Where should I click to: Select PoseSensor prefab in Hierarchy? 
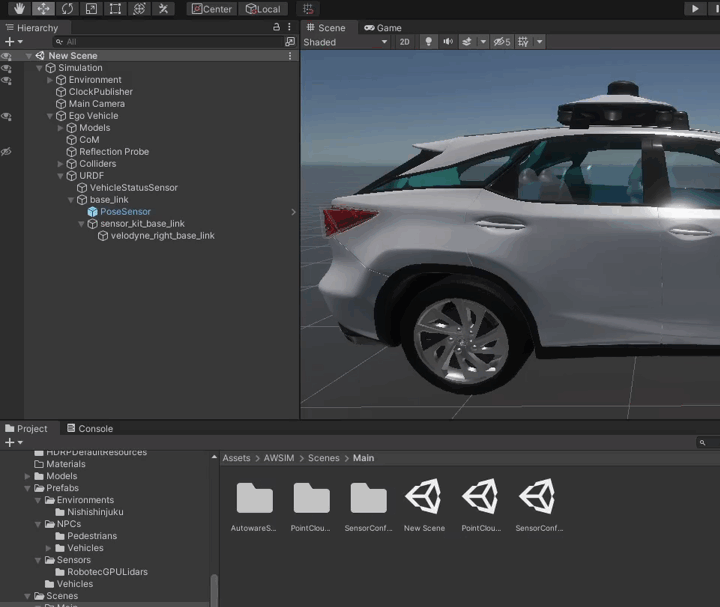tap(125, 212)
